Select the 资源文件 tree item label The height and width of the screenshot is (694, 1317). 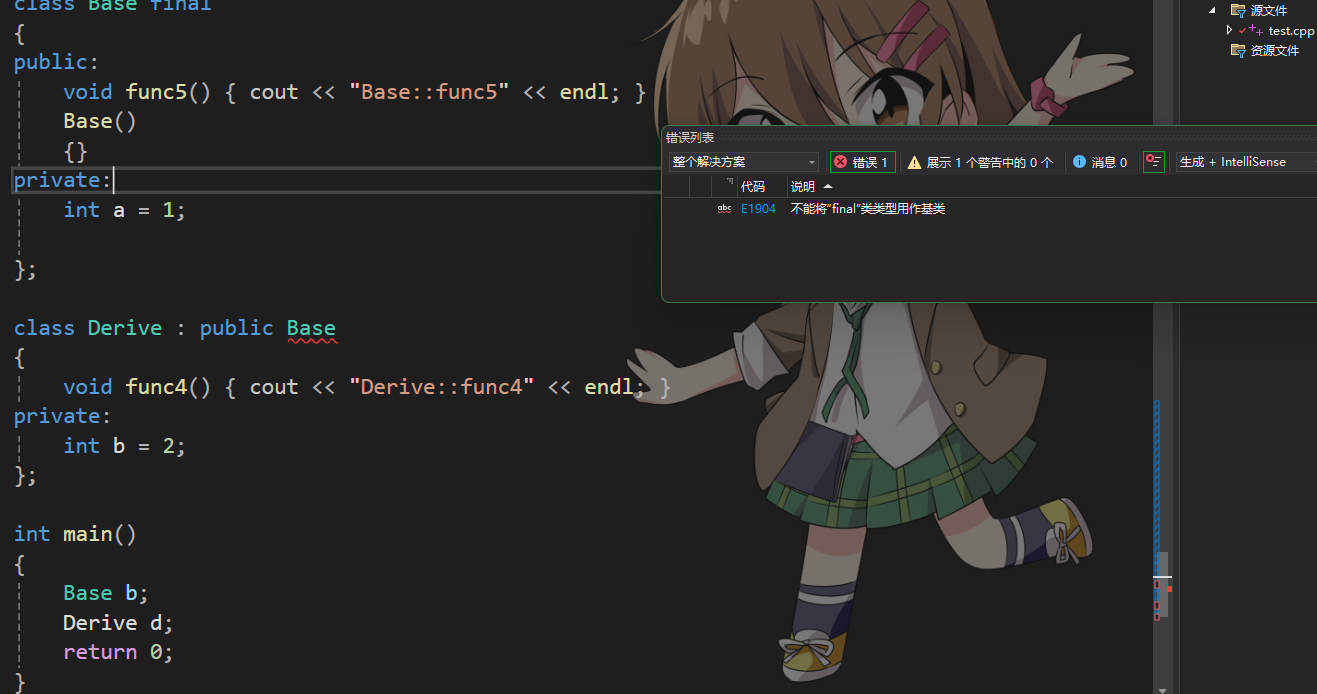(1275, 50)
